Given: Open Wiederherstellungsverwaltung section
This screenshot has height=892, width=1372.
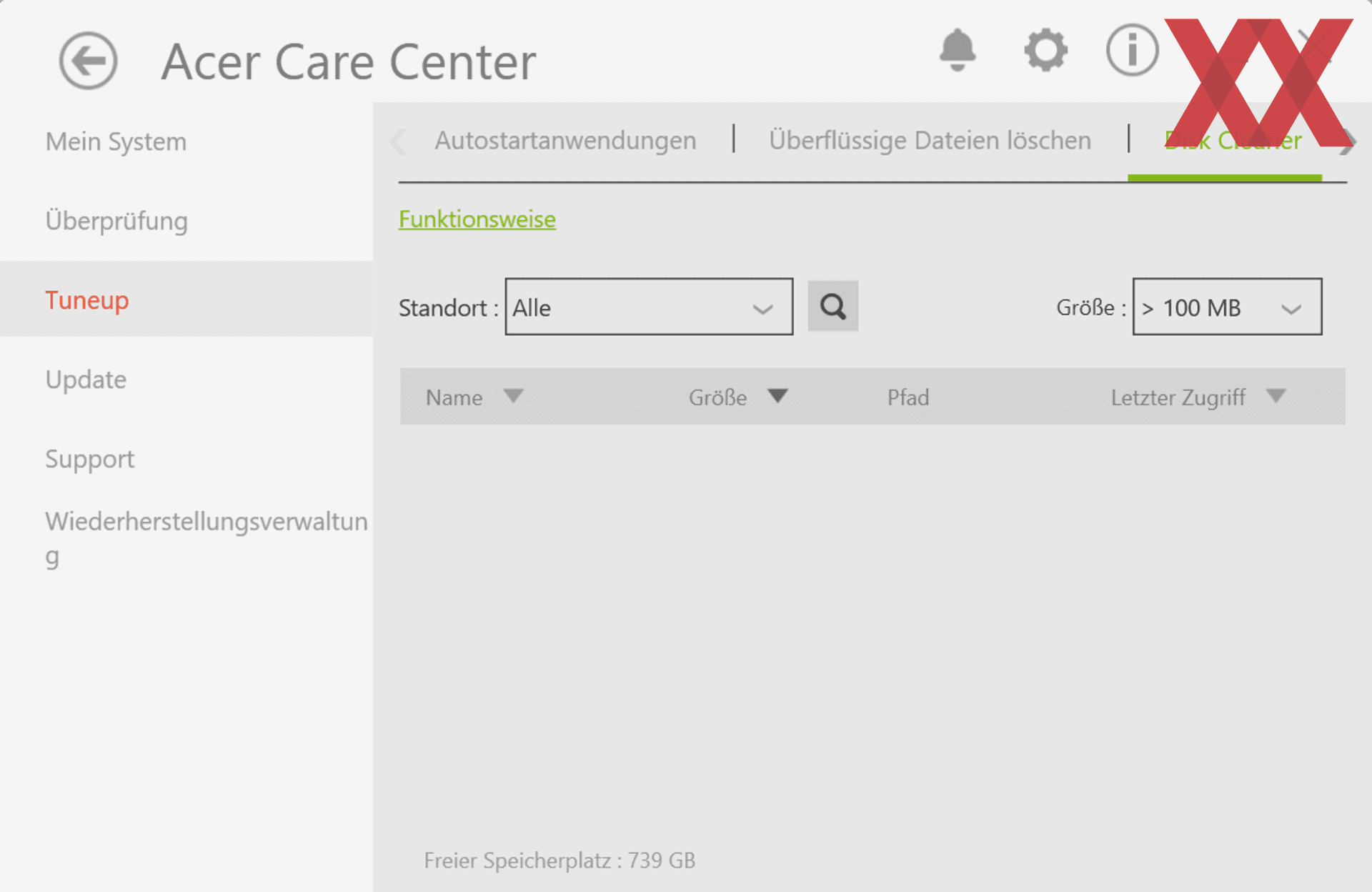Looking at the screenshot, I should point(207,539).
